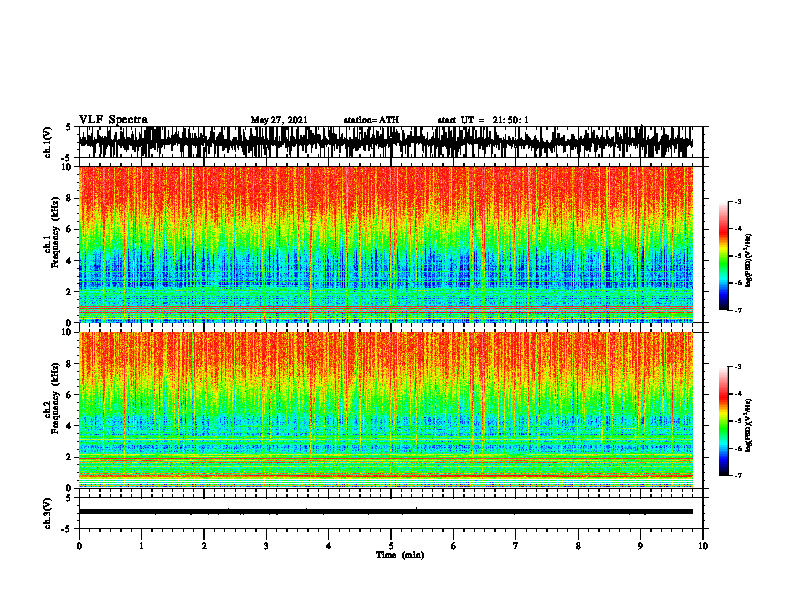Click the ch.1 colorbar log(PSD) unit label
This screenshot has height=612, width=792.
tap(749, 261)
